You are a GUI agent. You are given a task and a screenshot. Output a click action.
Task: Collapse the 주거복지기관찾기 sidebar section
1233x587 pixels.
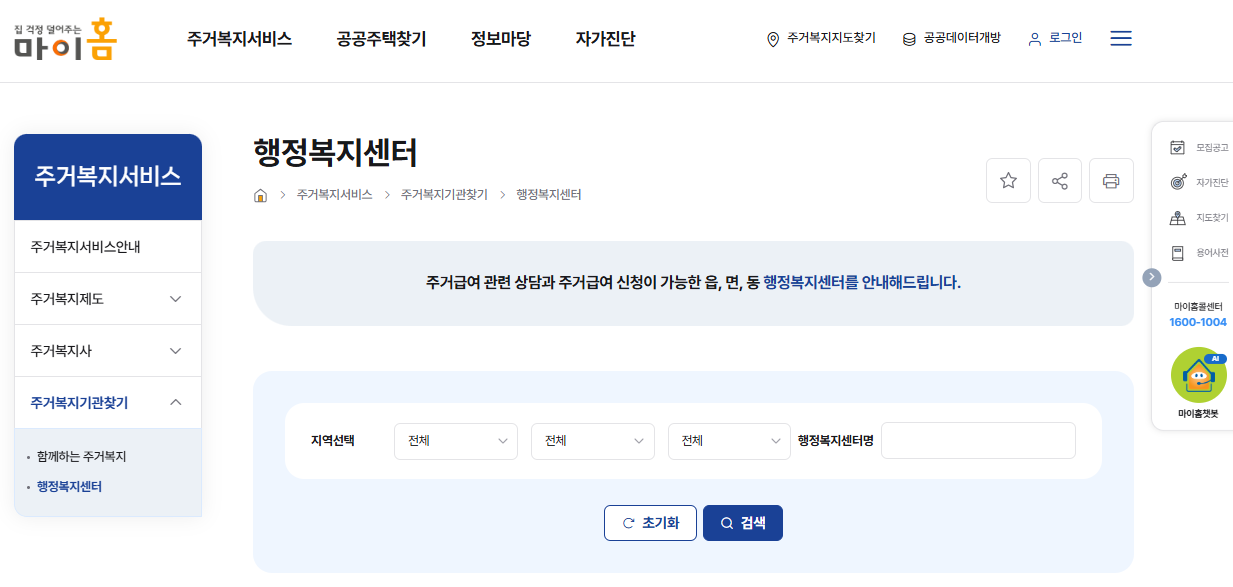tap(107, 402)
